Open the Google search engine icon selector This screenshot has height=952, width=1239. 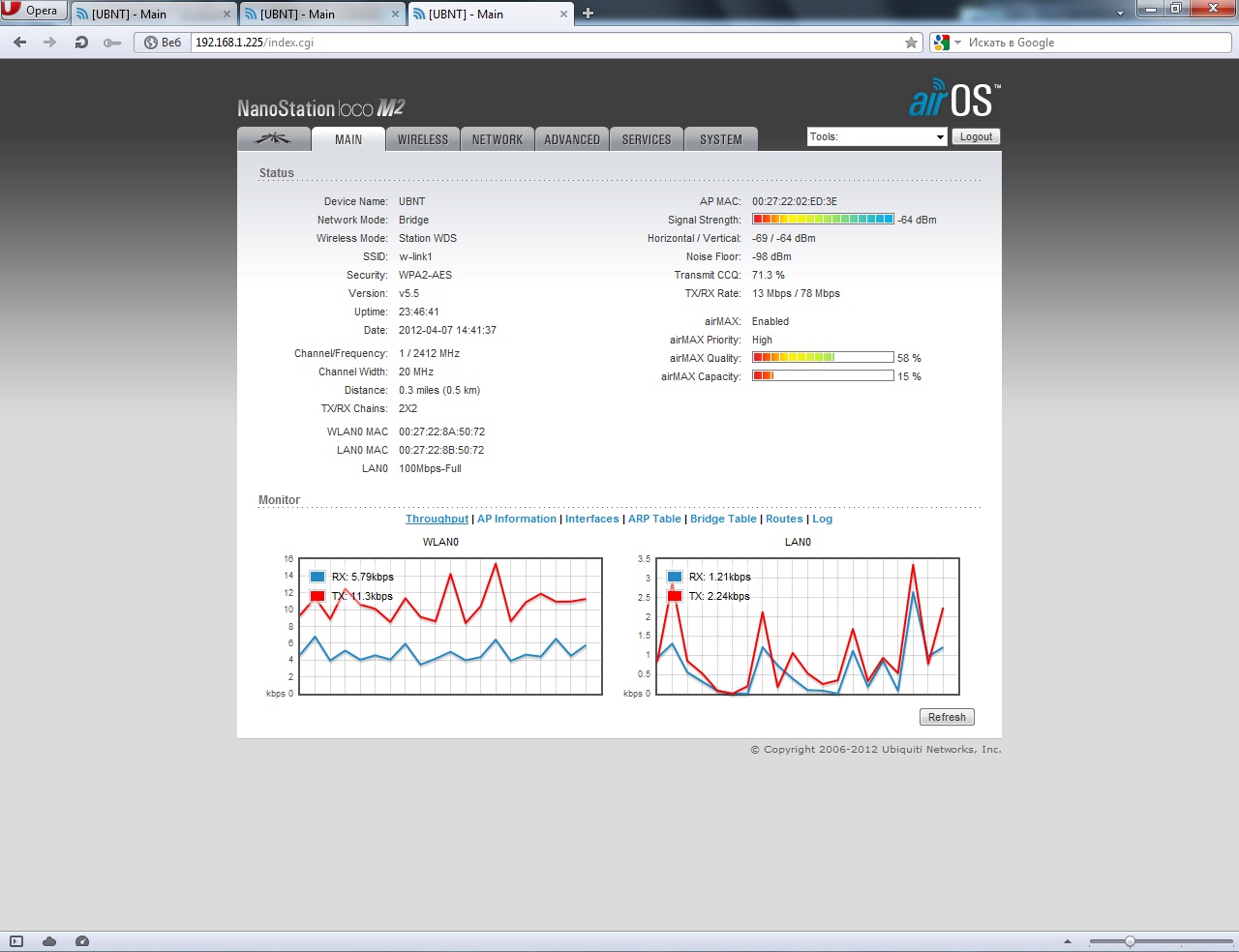947,43
